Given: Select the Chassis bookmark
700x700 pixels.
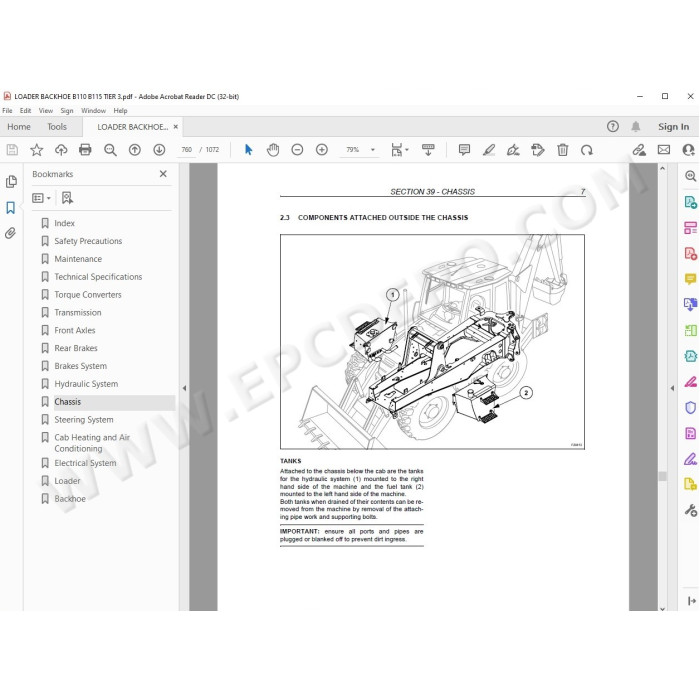Looking at the screenshot, I should [x=68, y=402].
